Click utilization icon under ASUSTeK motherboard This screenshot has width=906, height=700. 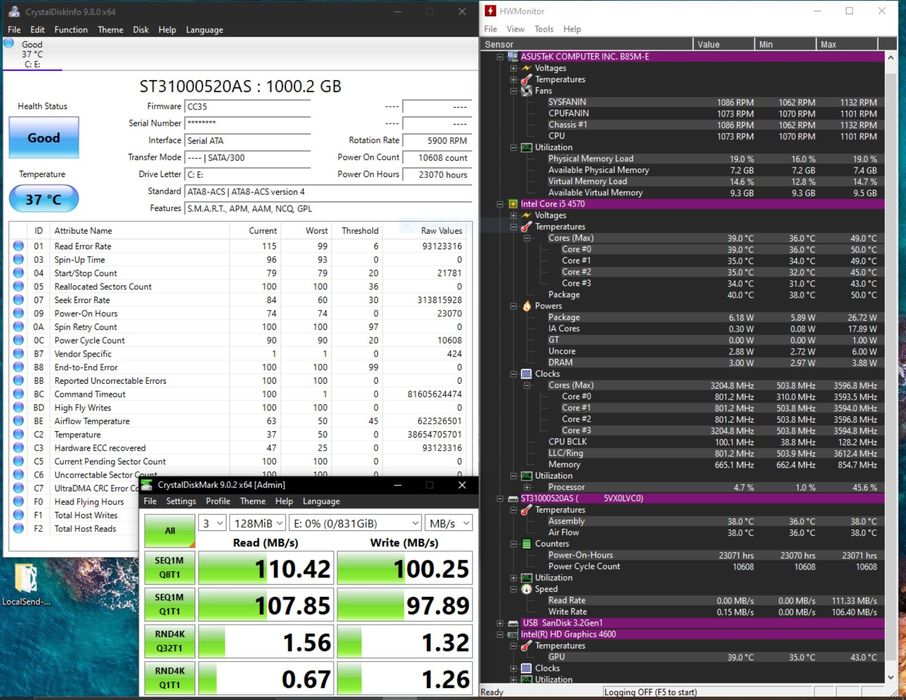526,147
